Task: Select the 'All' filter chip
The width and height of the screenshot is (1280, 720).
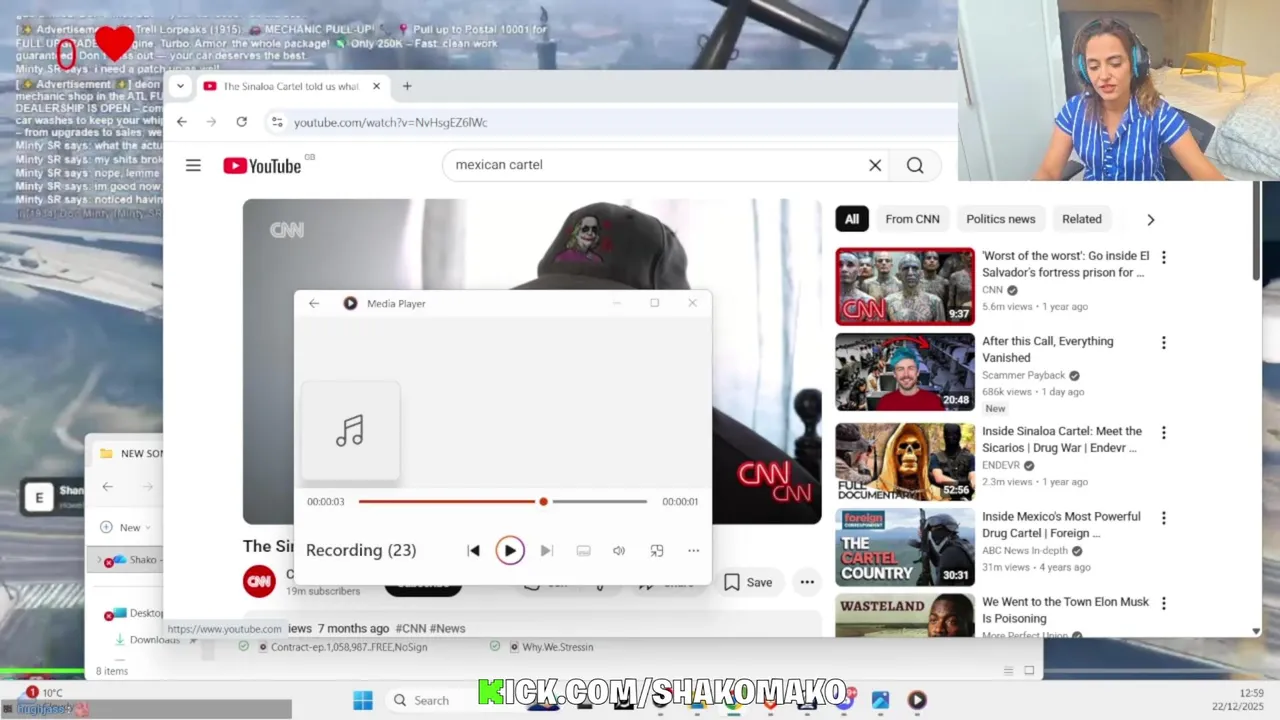Action: (x=852, y=219)
